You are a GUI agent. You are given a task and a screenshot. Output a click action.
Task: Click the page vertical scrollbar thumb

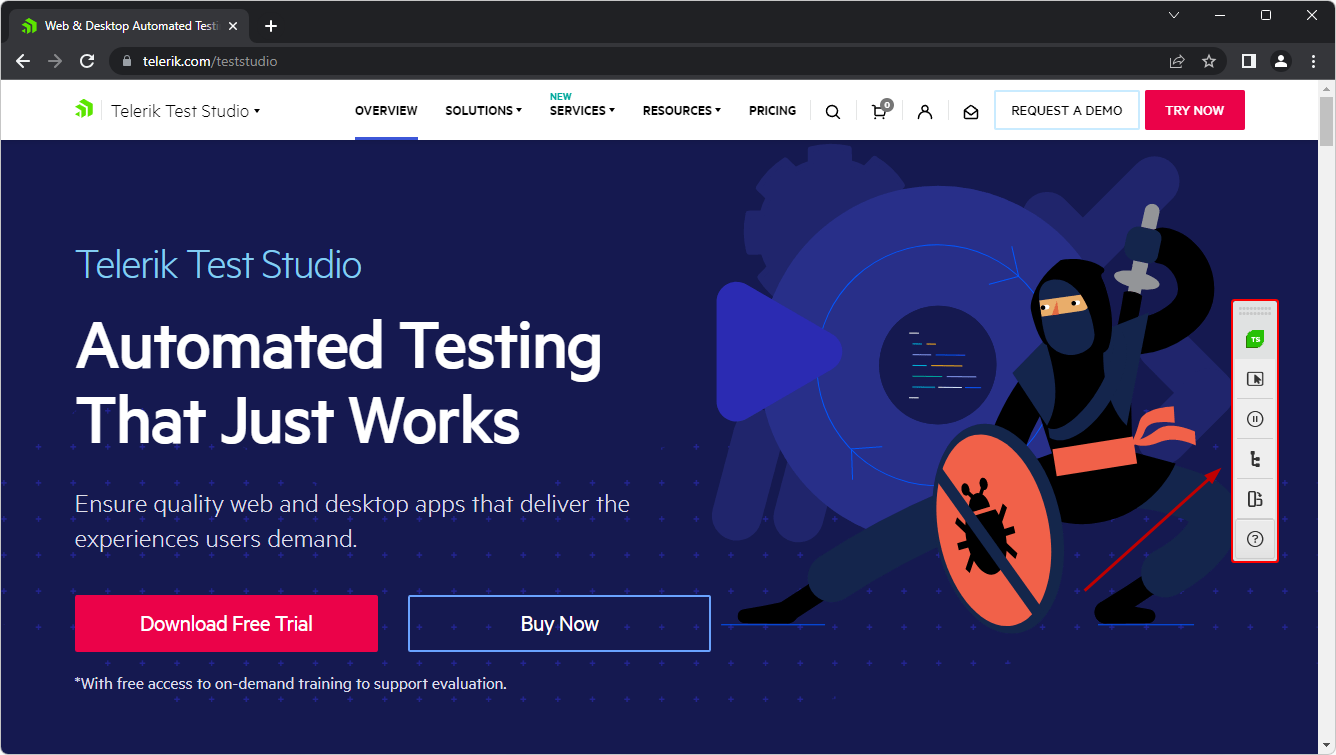point(1326,121)
